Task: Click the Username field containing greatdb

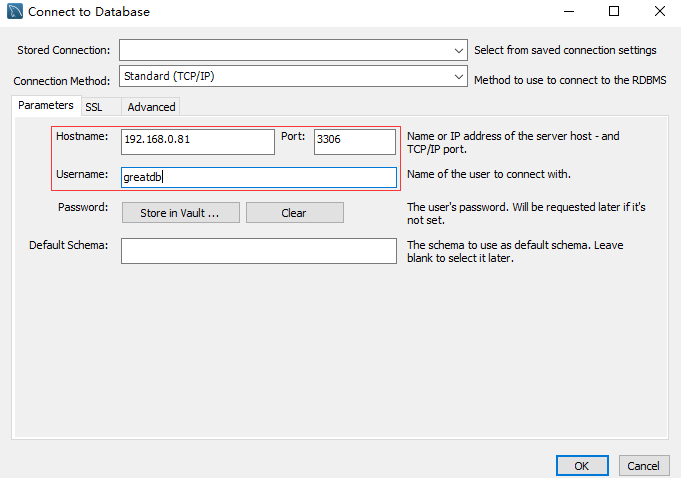Action: (259, 178)
